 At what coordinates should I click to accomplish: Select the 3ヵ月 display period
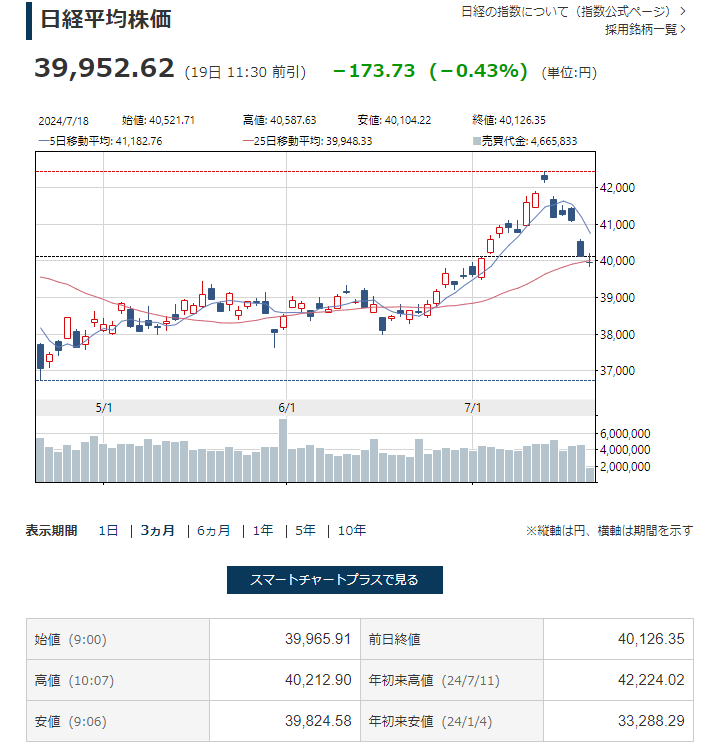(158, 531)
